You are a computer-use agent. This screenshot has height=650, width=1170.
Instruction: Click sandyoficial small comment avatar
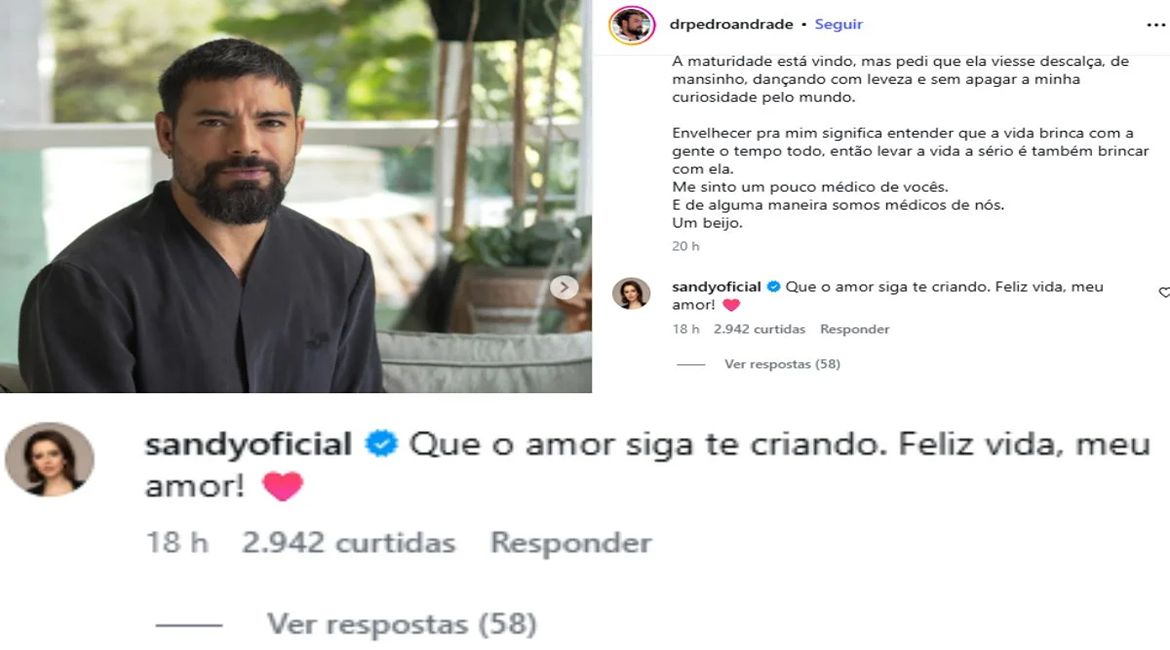click(x=631, y=293)
